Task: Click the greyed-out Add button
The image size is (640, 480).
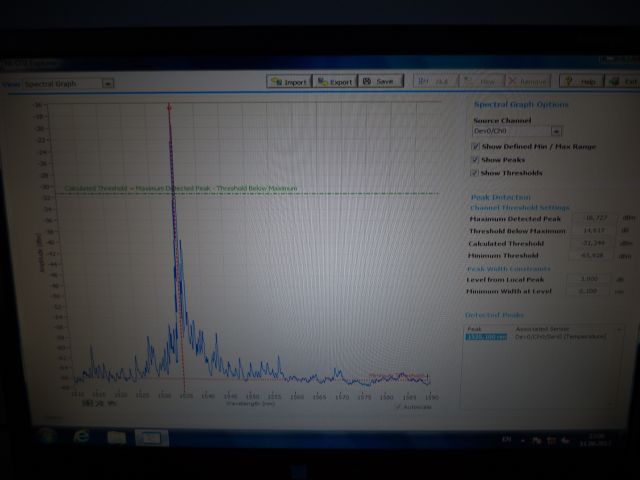Action: (436, 81)
